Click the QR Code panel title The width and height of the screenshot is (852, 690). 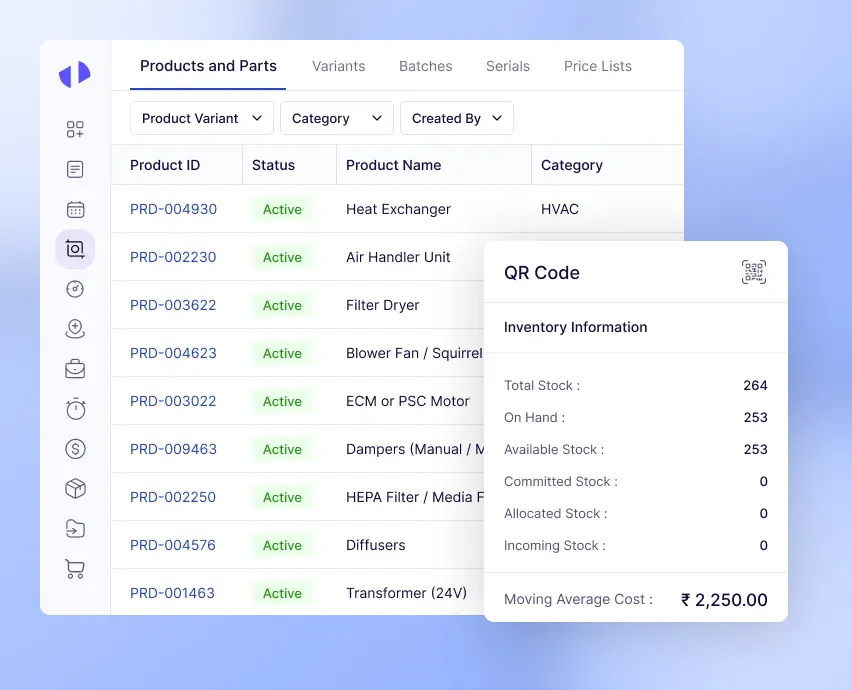[542, 273]
